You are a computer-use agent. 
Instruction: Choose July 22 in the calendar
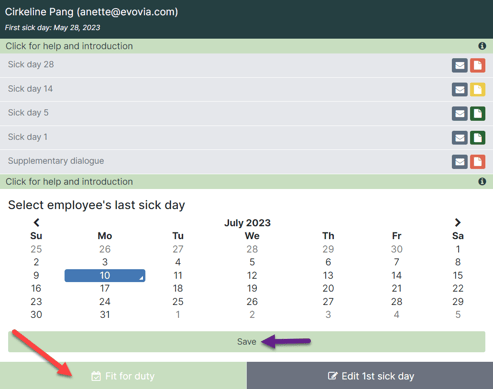click(x=458, y=288)
